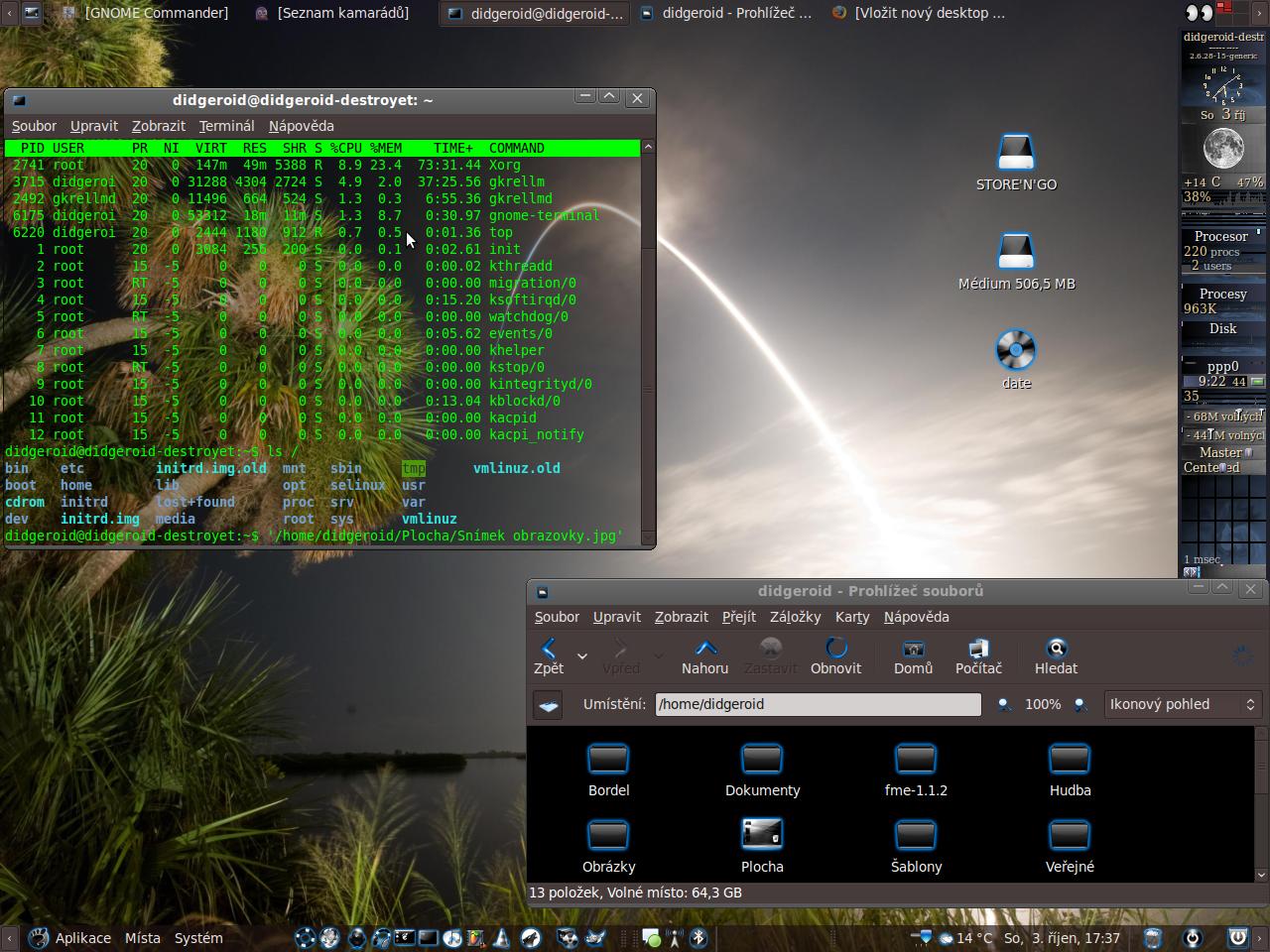Start a file search with Hledat
The height and width of the screenshot is (952, 1270).
[x=1056, y=655]
